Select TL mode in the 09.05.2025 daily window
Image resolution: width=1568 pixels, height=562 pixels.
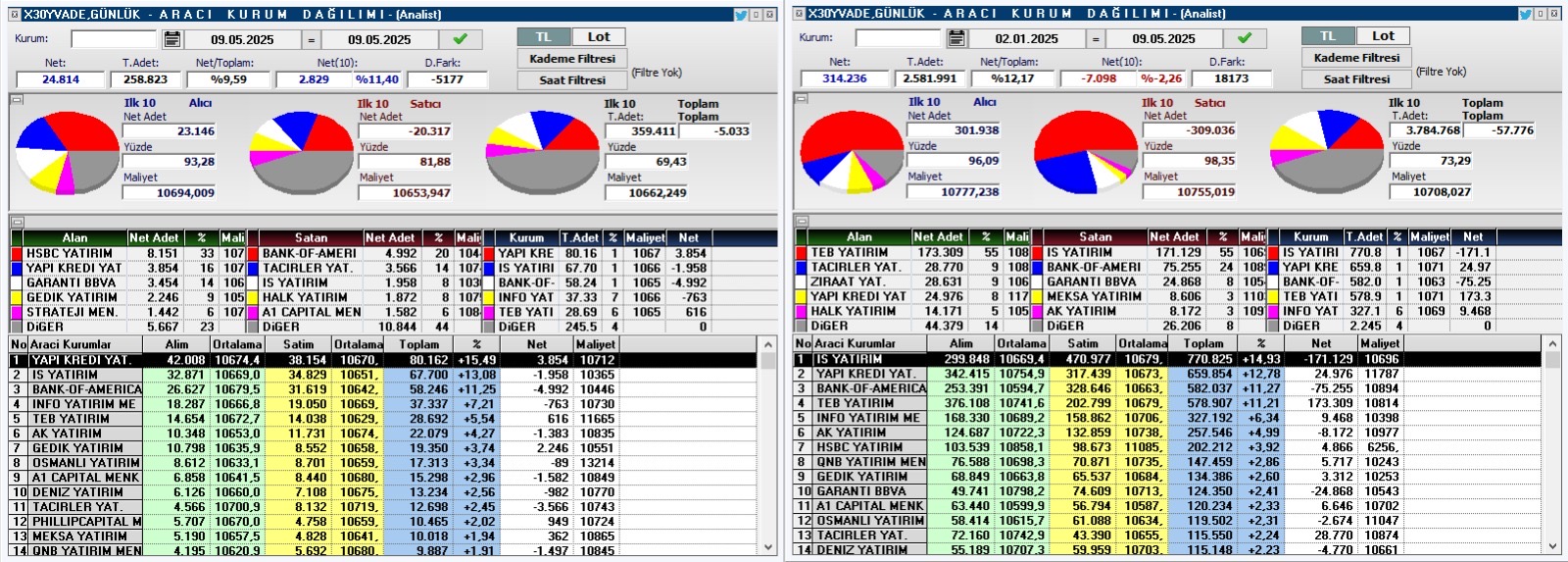pos(544,36)
